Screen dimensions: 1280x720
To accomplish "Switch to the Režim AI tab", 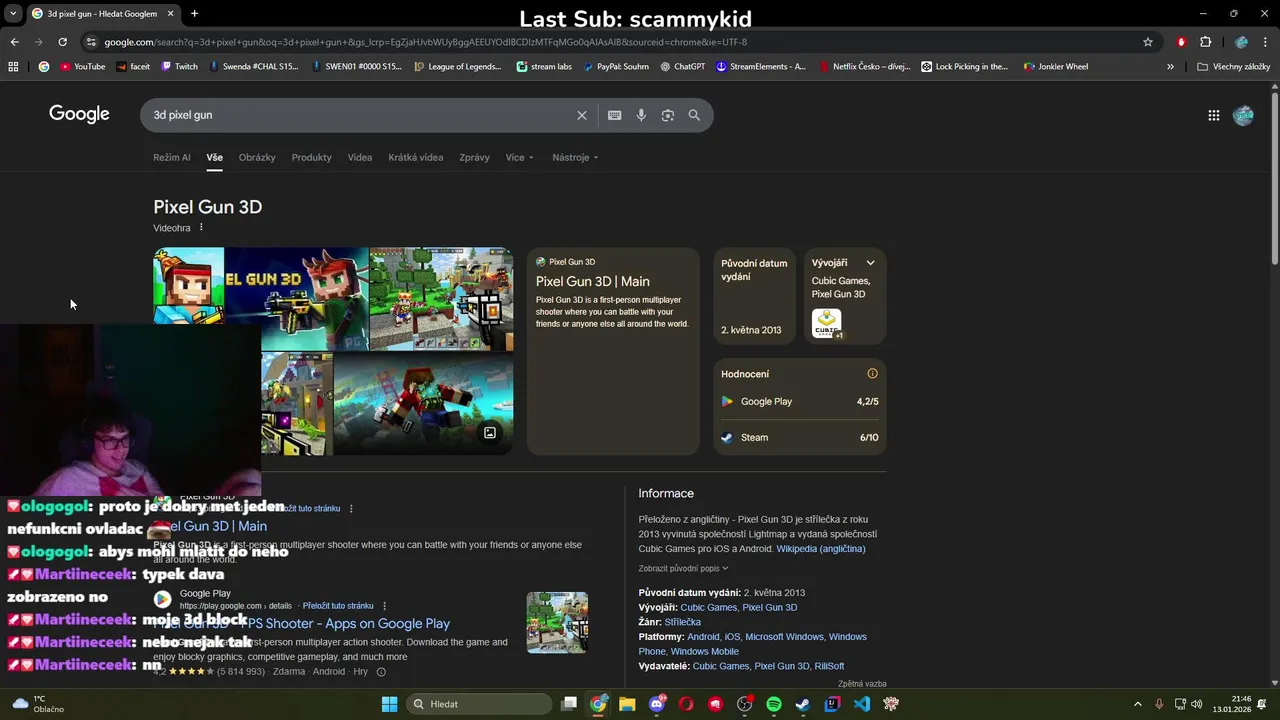I will click(x=171, y=157).
